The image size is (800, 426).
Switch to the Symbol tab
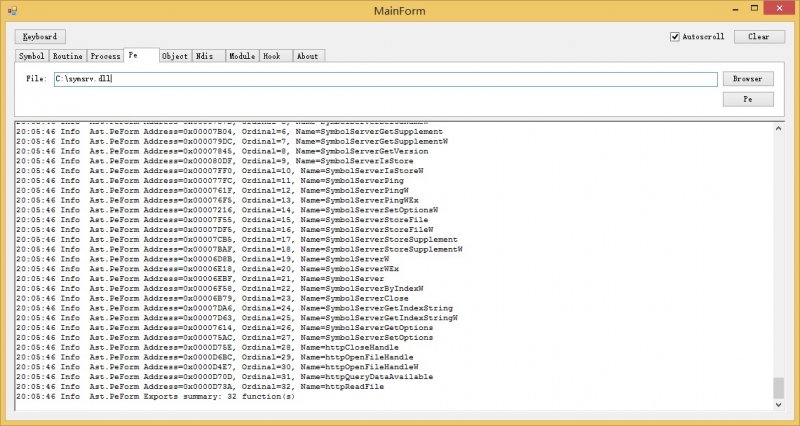[32, 56]
